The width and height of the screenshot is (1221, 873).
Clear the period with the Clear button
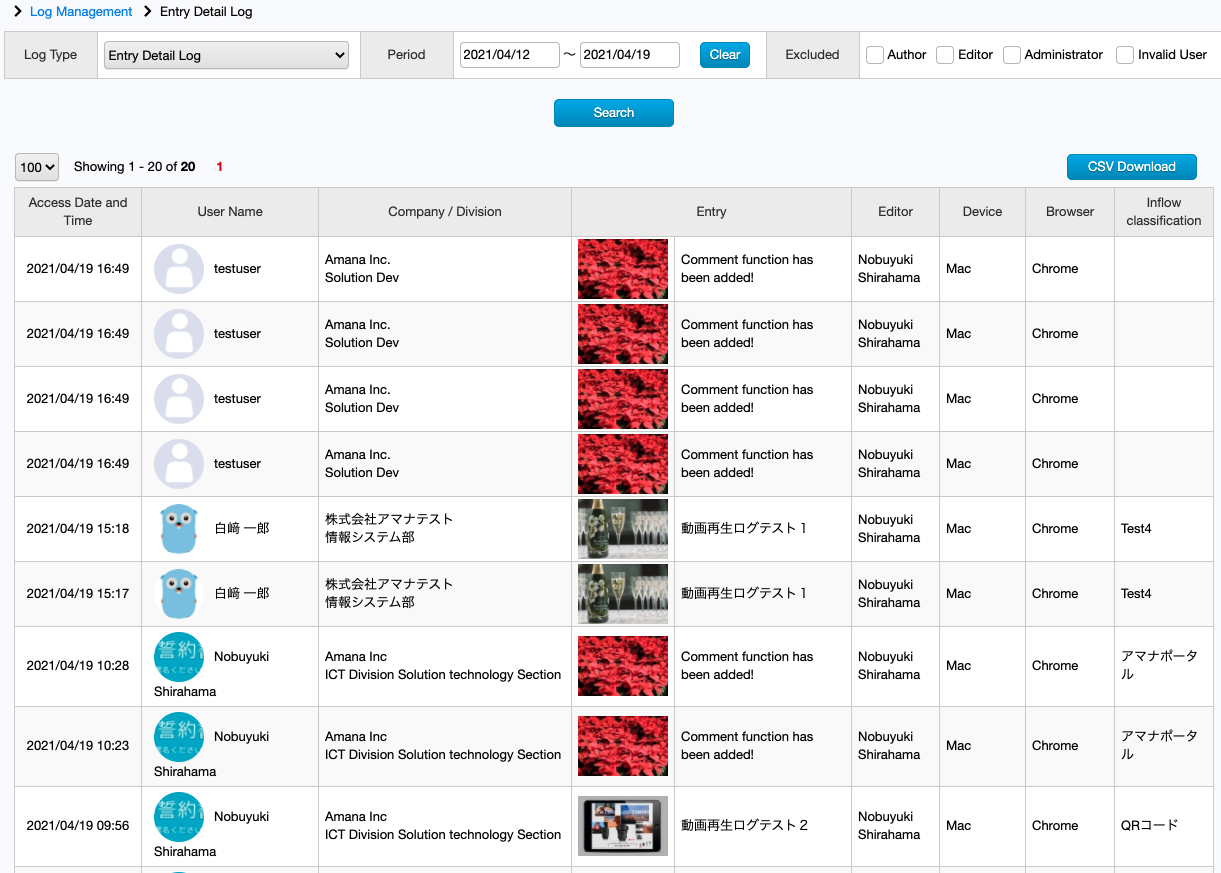click(x=725, y=55)
